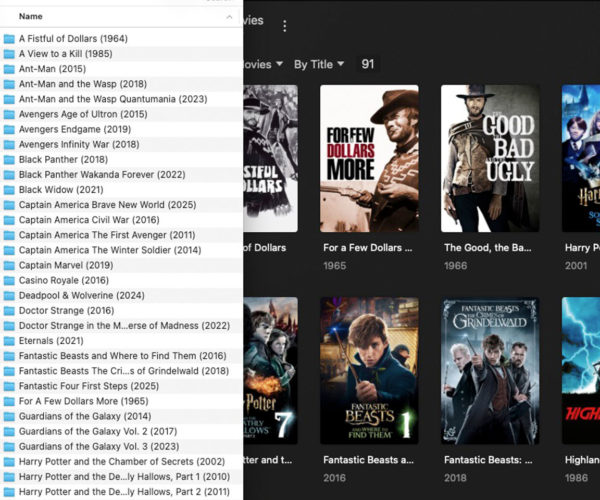Select 'Harry Potter... Hallows, Part 2 (2011)' folder
This screenshot has height=500, width=600.
click(x=121, y=492)
